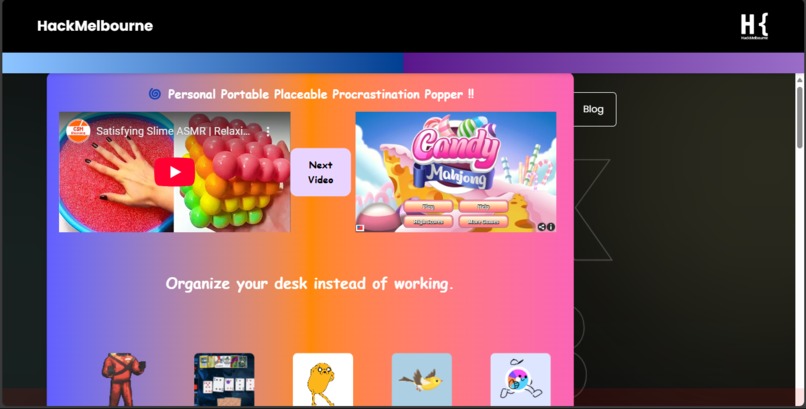Open the YouTube channel avatar icon
806x409 pixels.
79,131
